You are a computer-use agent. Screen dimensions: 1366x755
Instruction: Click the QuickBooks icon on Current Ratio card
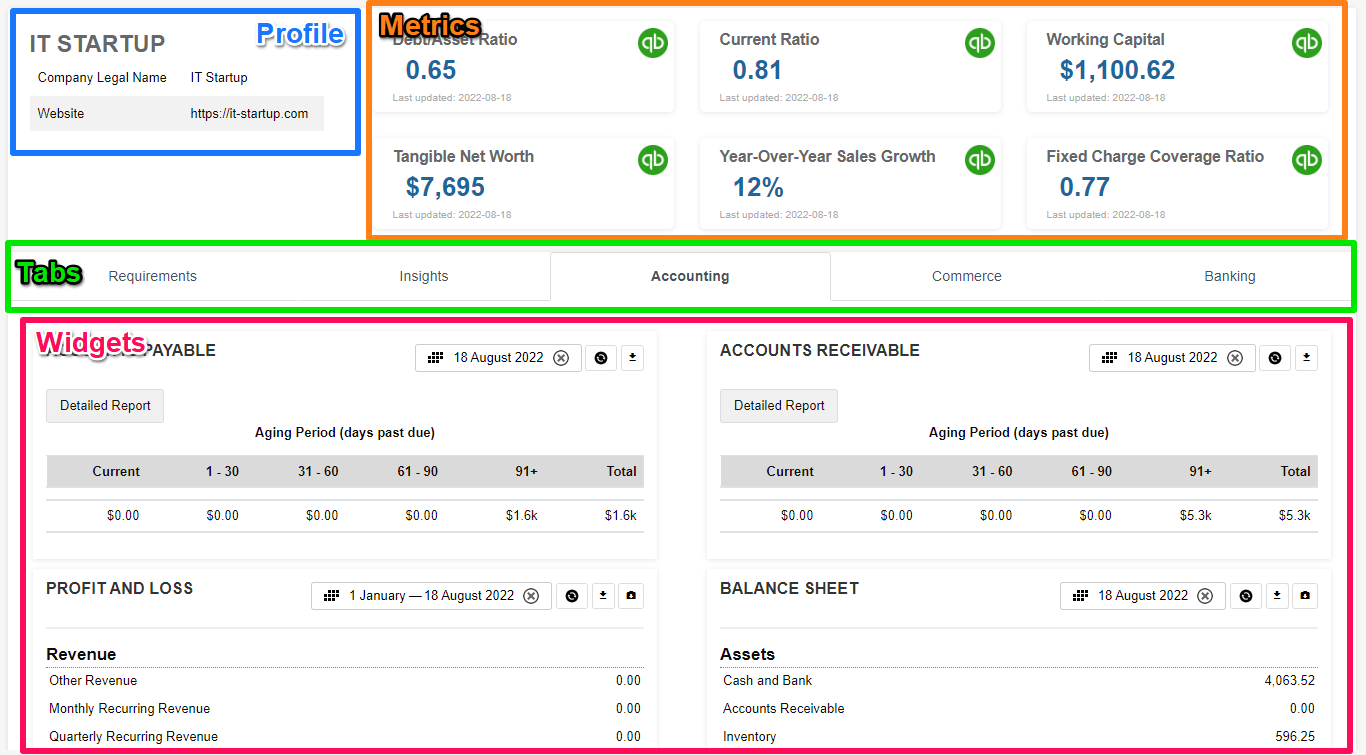click(x=980, y=43)
